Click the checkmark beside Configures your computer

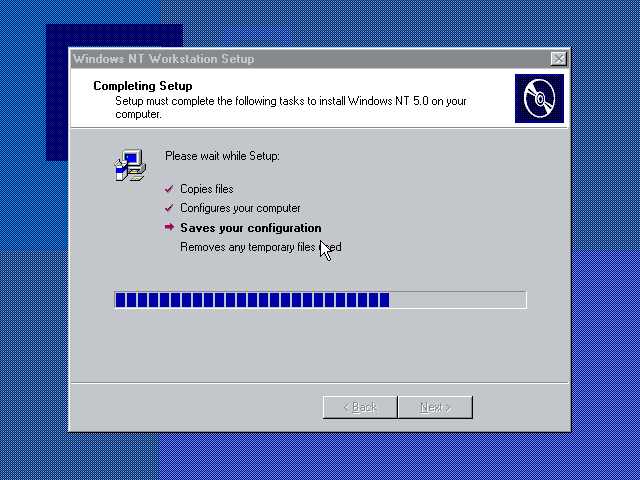click(x=169, y=208)
